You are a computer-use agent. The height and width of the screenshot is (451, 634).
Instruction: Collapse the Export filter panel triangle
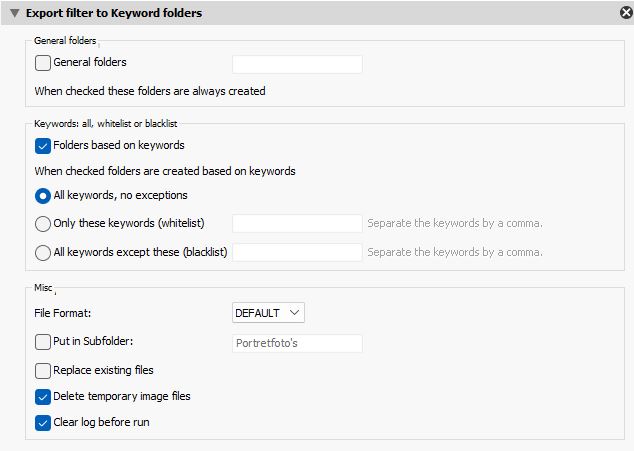coord(14,13)
